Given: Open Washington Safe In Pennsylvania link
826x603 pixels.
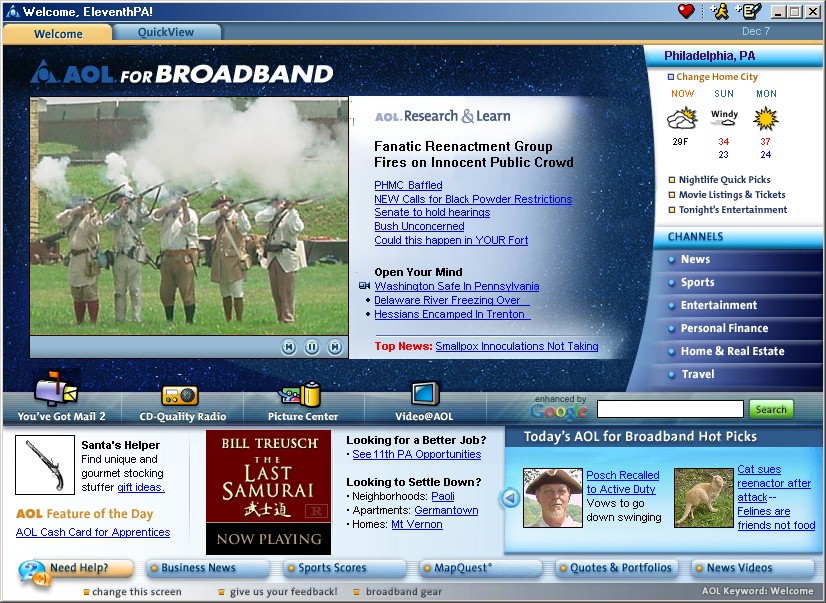Looking at the screenshot, I should (x=457, y=286).
